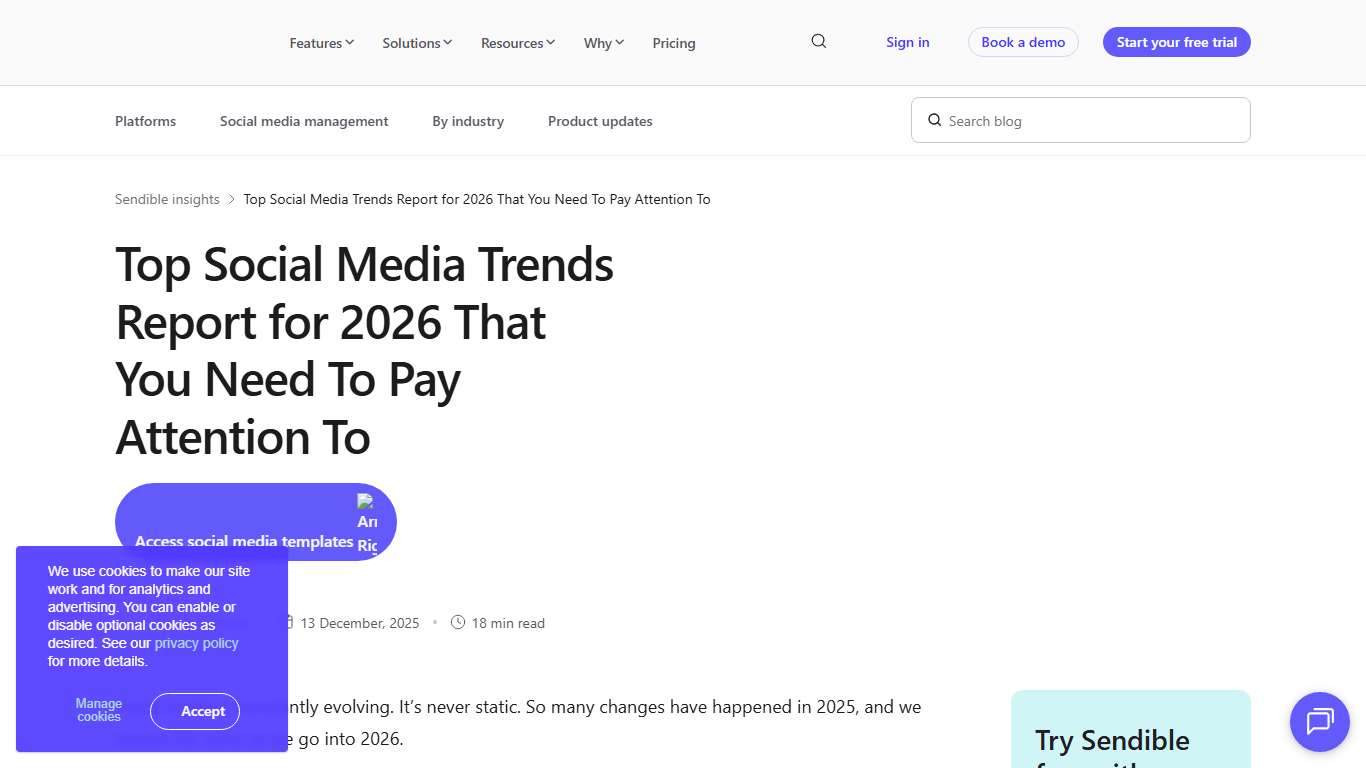Click the calendar icon near the publish date
Screen dimensions: 1366x768
pos(288,622)
